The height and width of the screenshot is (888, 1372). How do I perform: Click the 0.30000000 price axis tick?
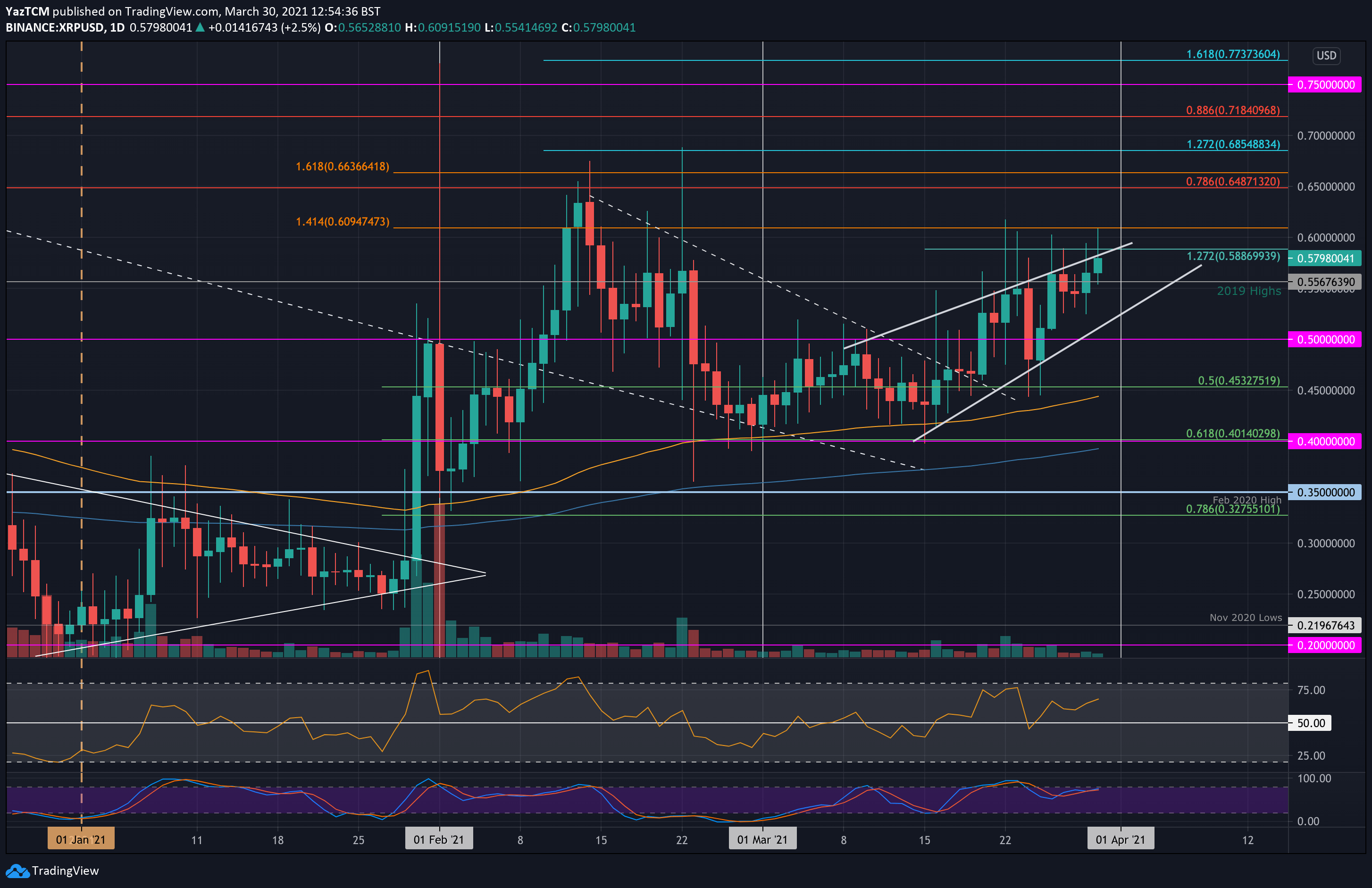1326,543
